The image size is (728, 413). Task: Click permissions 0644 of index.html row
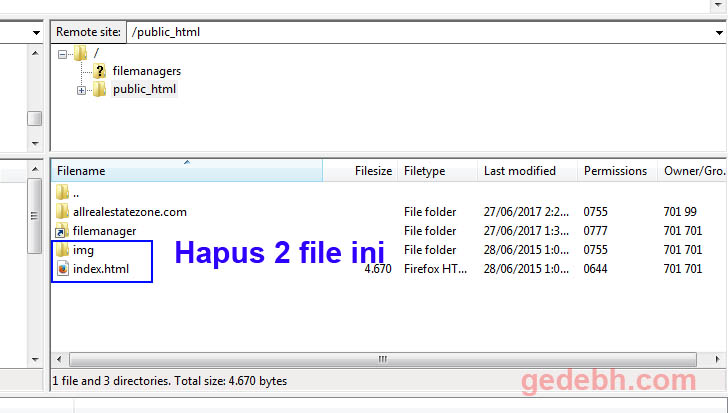(595, 269)
